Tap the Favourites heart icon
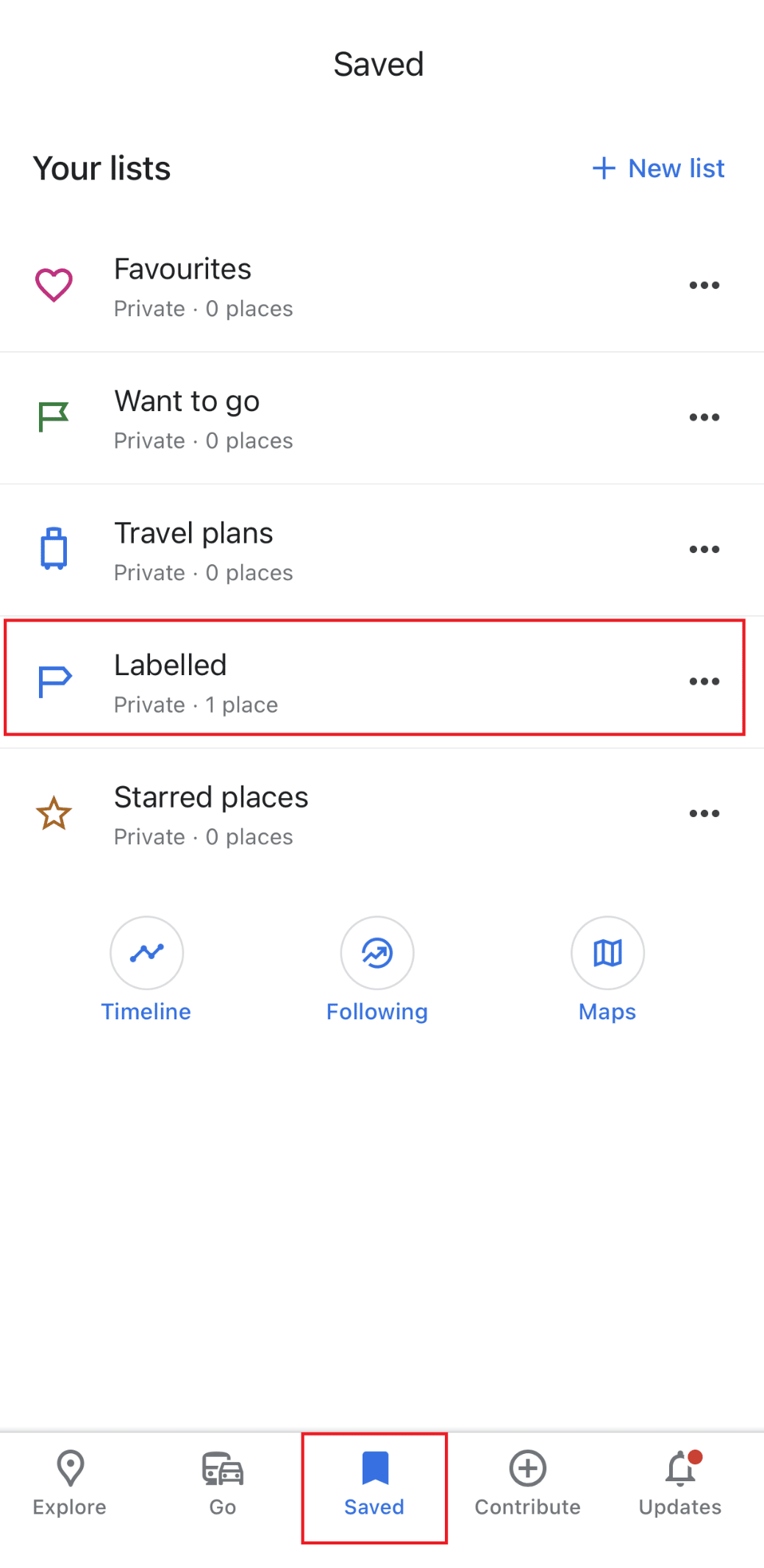This screenshot has height=1568, width=764. 54,285
